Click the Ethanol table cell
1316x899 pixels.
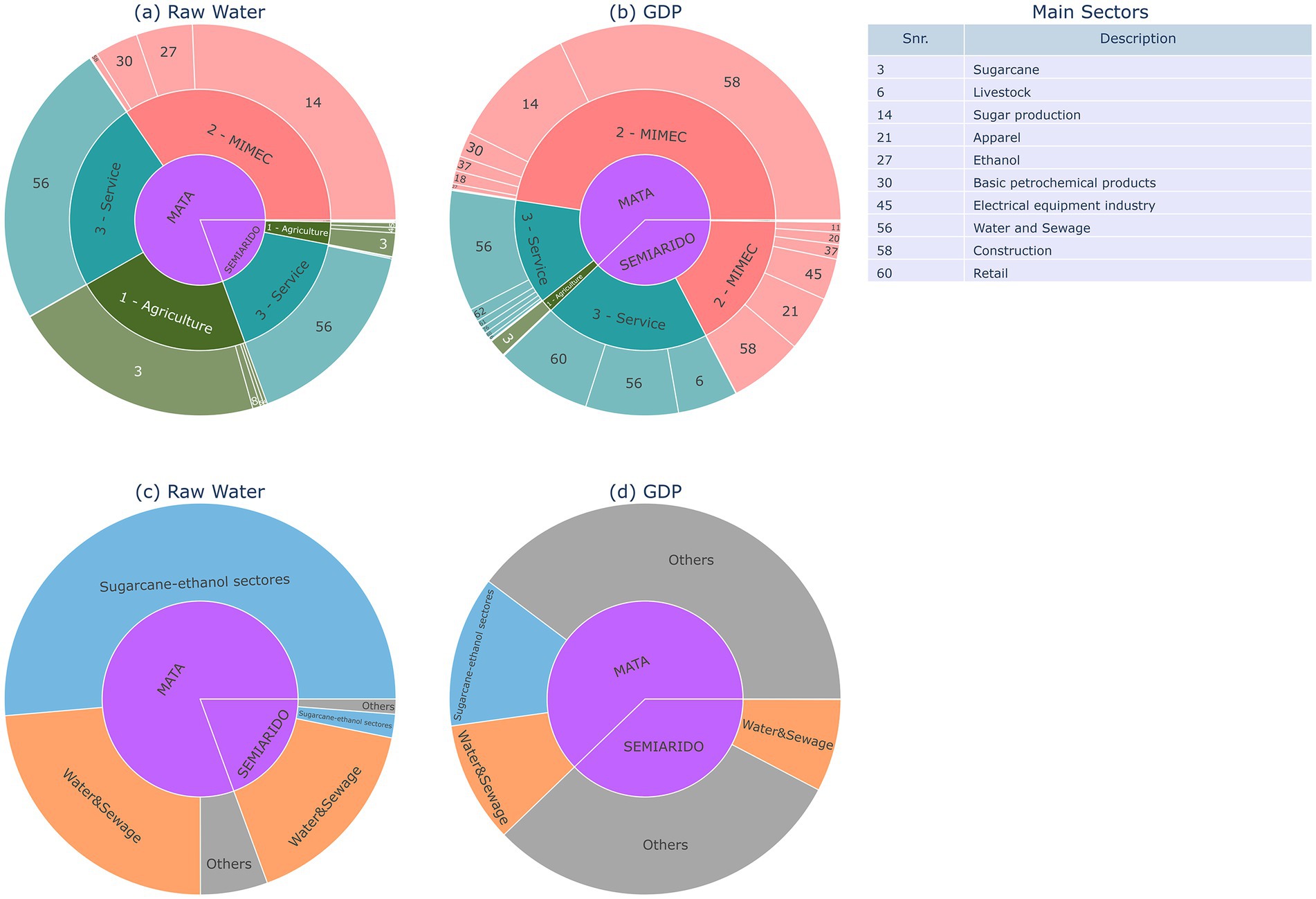click(1137, 161)
